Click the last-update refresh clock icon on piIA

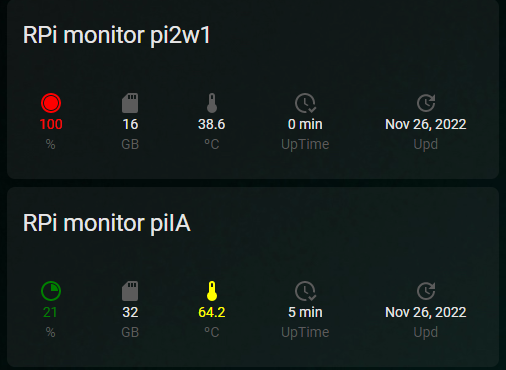pyautogui.click(x=426, y=291)
